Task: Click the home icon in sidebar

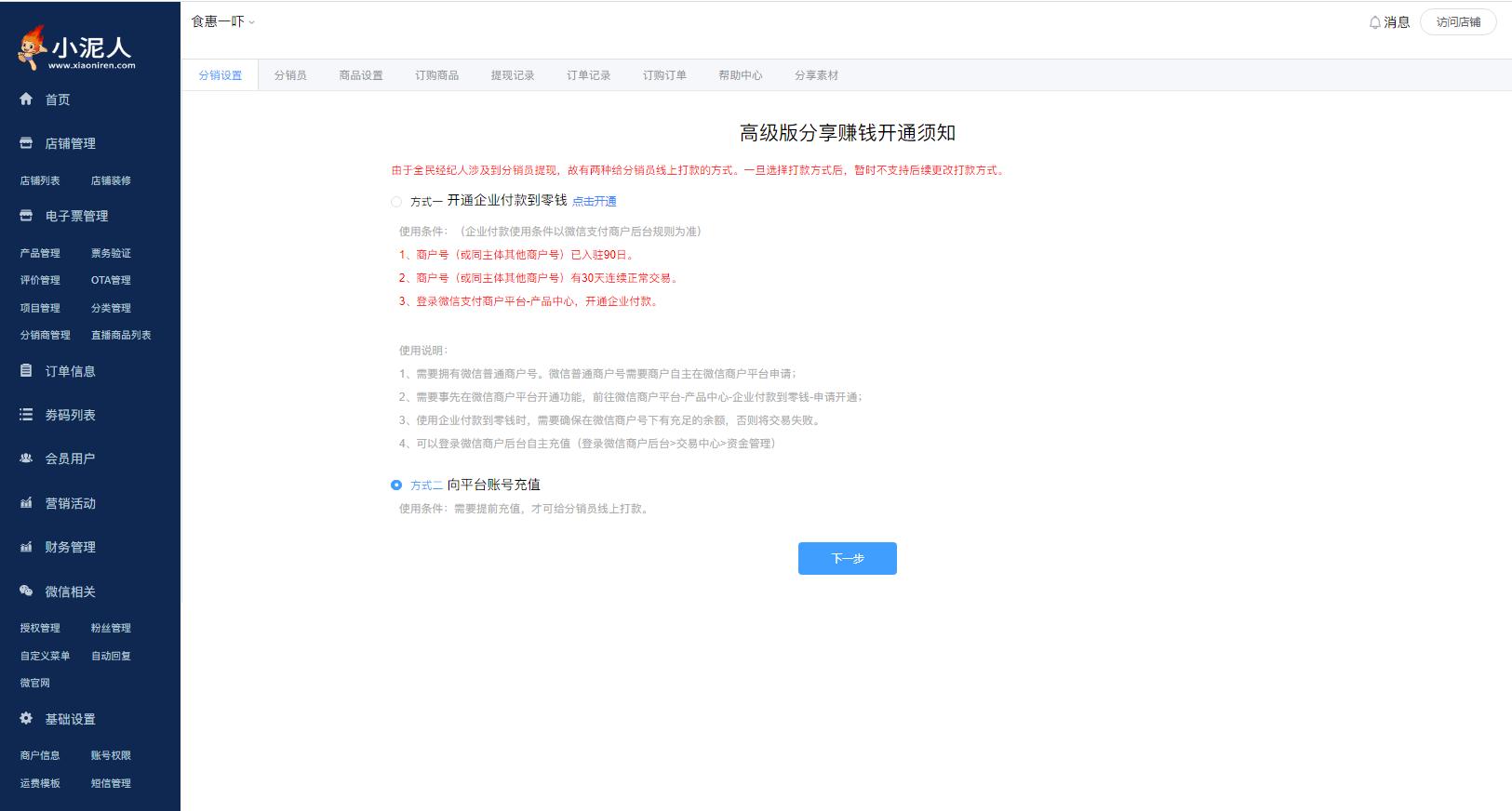Action: (26, 99)
